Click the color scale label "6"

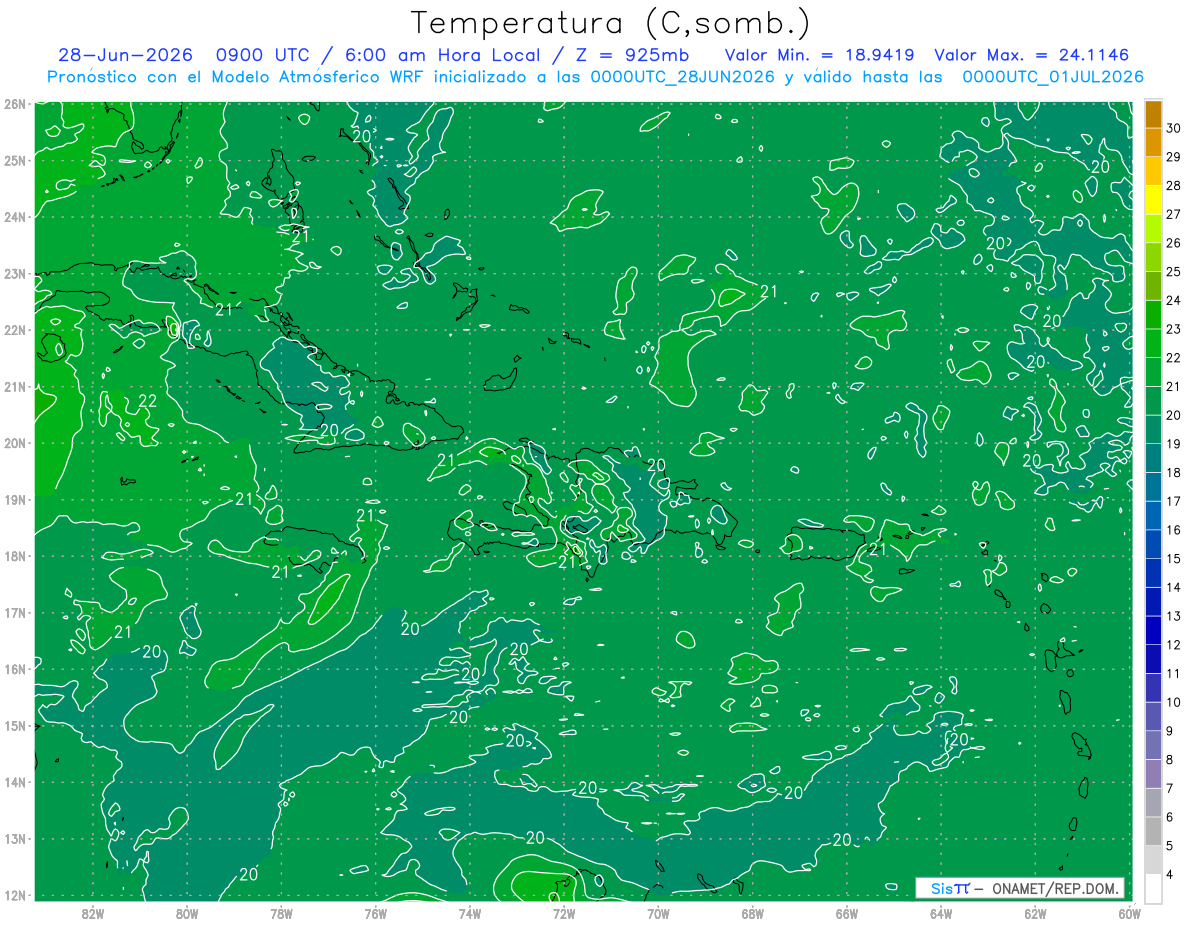[1170, 816]
